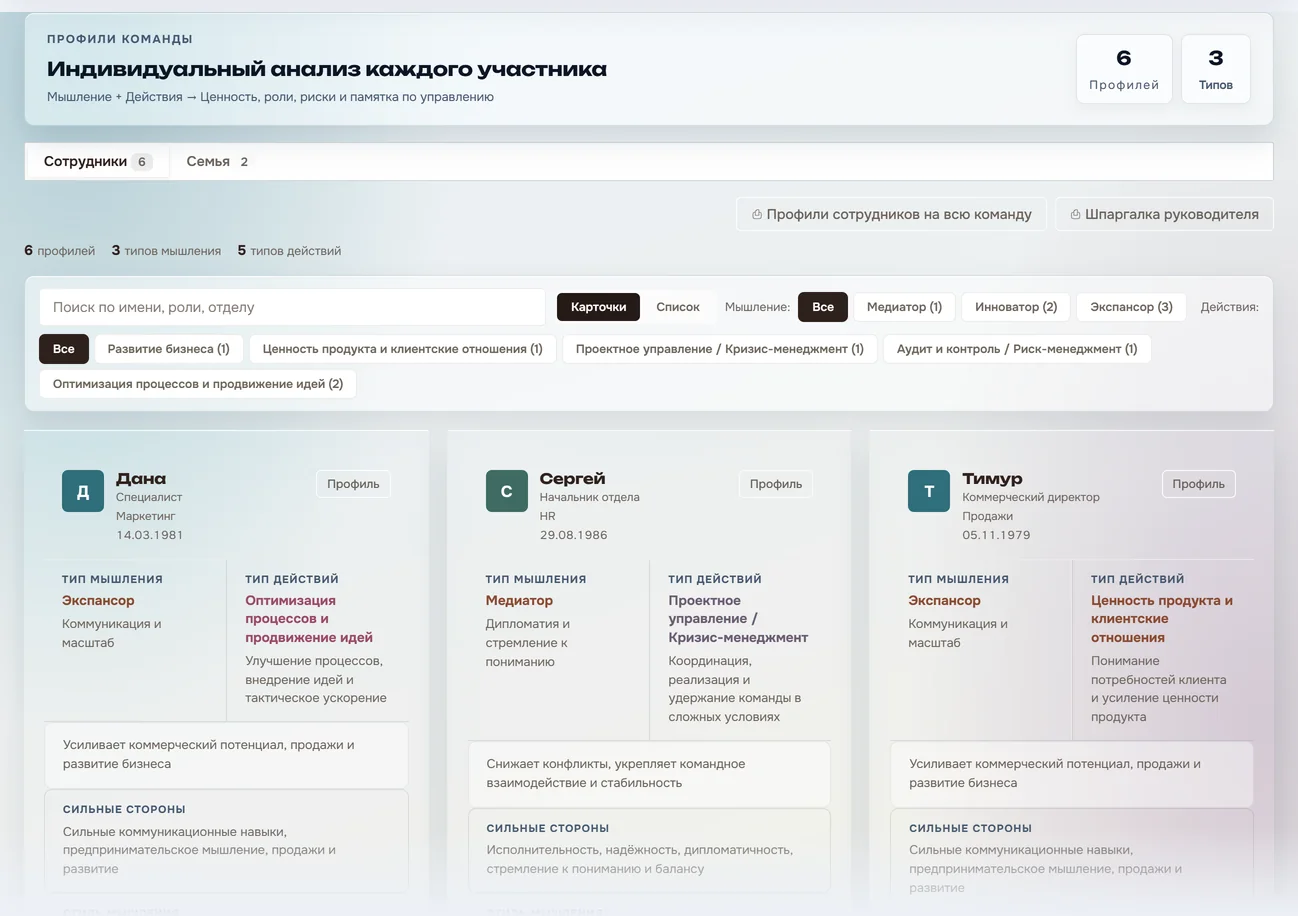Filter by Проектное управление / Кризис-менеджмент (1)

coord(720,349)
